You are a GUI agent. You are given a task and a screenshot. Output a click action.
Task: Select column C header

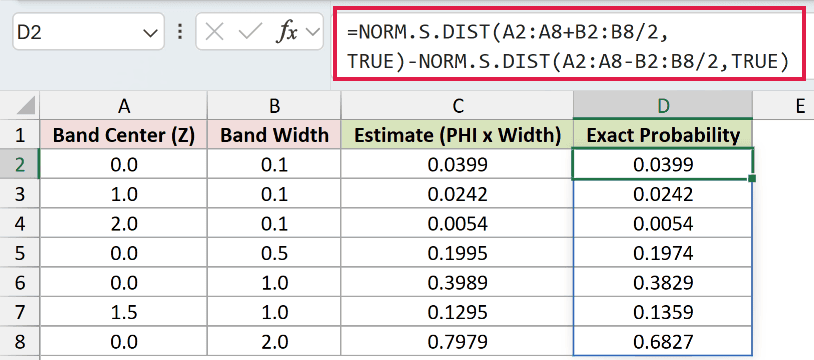(x=457, y=105)
